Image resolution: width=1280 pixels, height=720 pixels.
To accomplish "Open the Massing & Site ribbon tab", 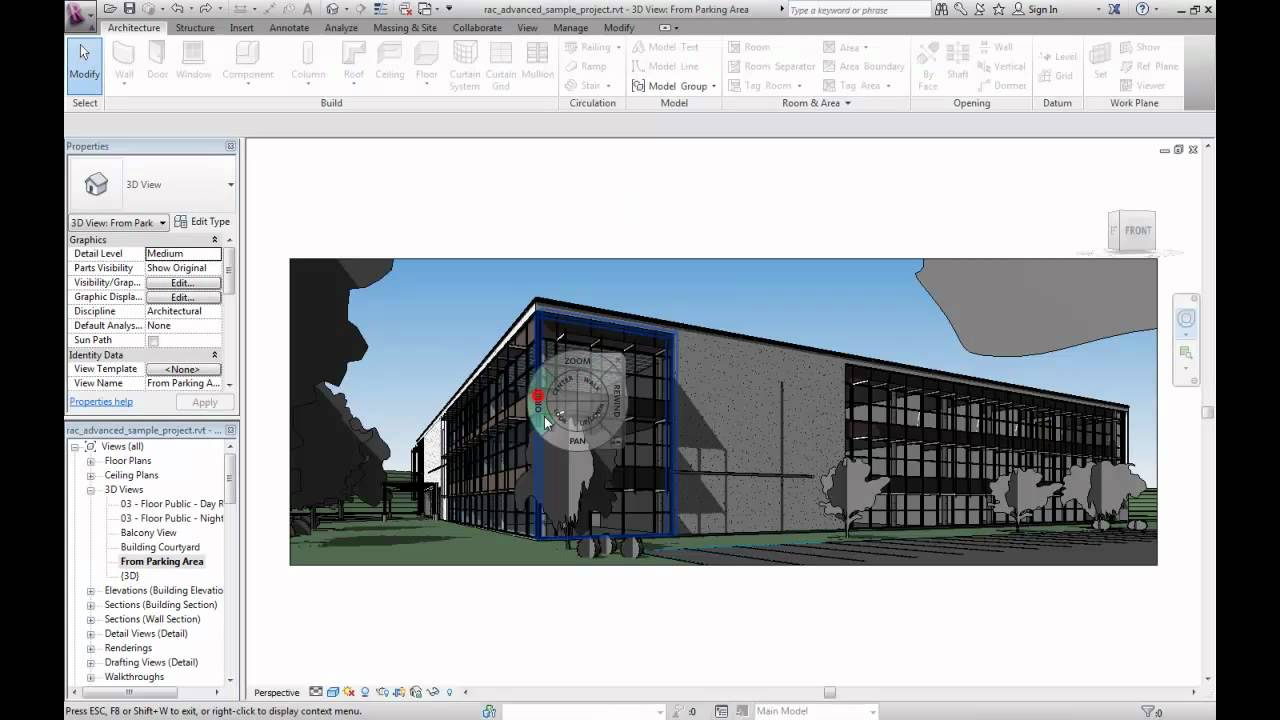I will pyautogui.click(x=405, y=28).
